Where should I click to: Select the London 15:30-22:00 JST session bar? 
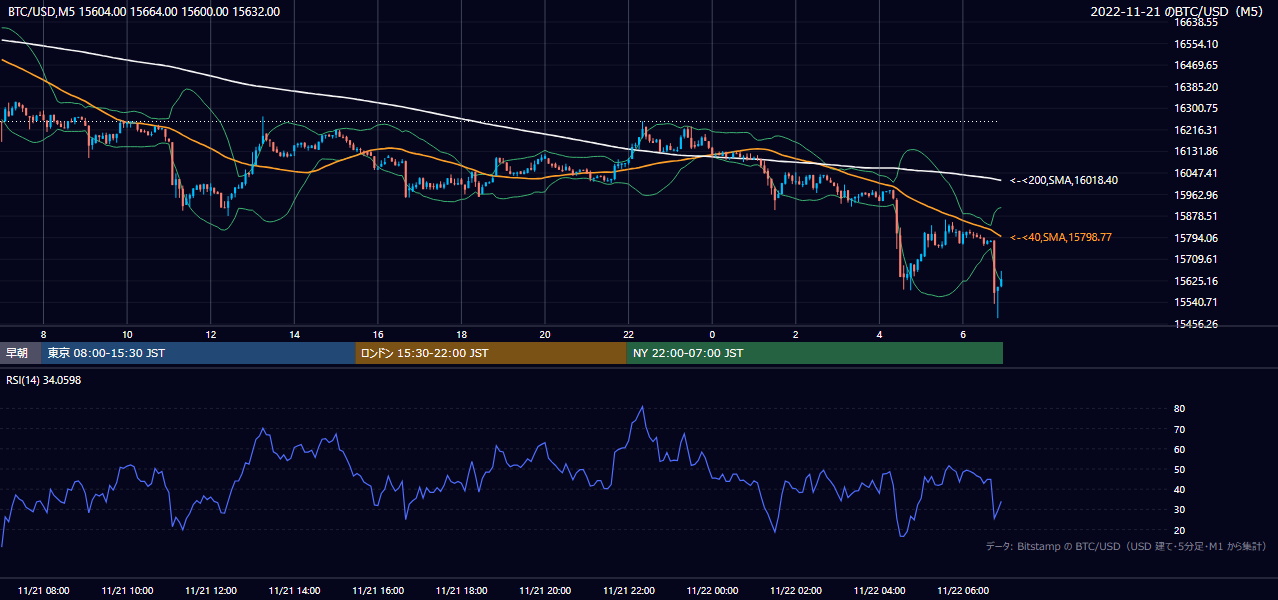[x=491, y=353]
